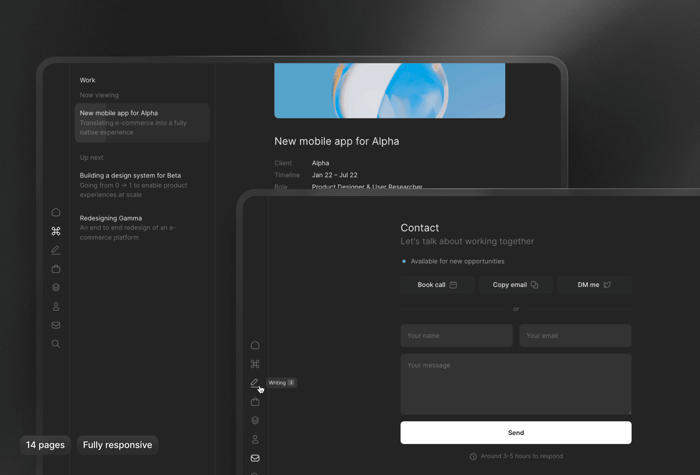Open person icon in Contact window sidebar
Screen dimensions: 700x475
coord(255,439)
